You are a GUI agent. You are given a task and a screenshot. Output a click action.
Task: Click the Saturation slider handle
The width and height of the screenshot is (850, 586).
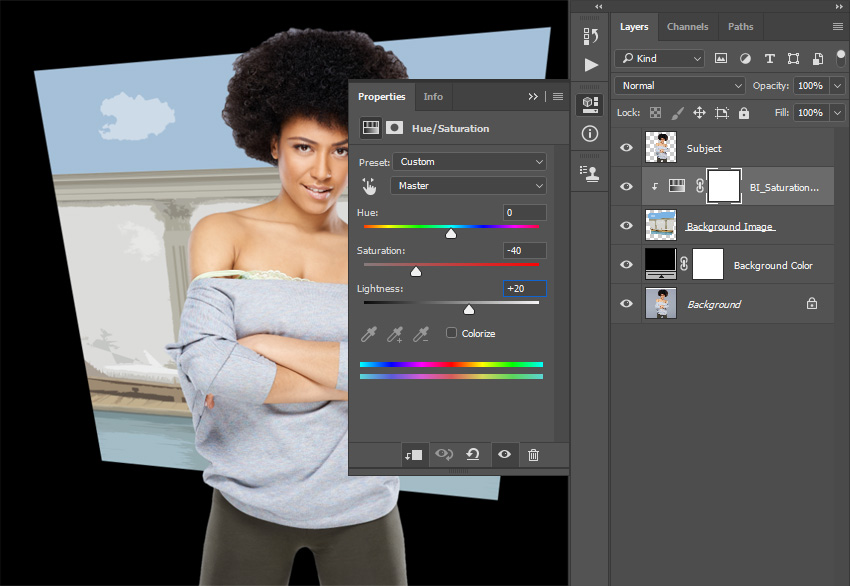pos(416,271)
